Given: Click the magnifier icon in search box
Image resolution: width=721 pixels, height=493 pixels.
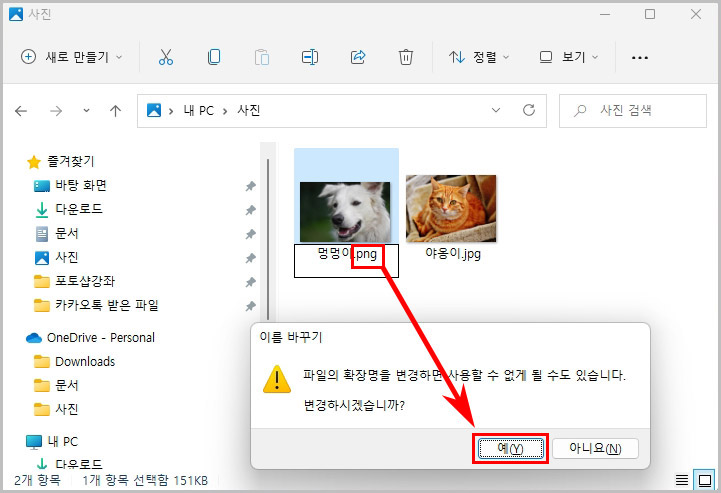Looking at the screenshot, I should 580,110.
